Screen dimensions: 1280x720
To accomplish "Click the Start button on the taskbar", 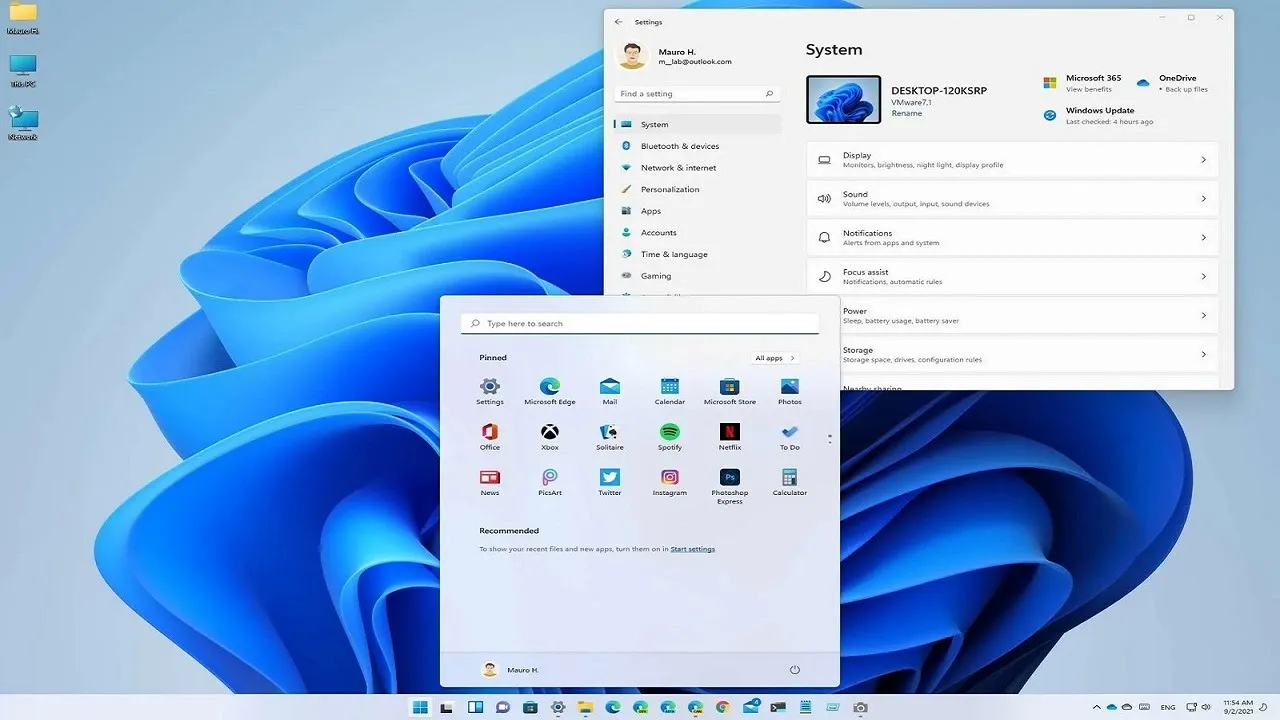I will tap(420, 708).
